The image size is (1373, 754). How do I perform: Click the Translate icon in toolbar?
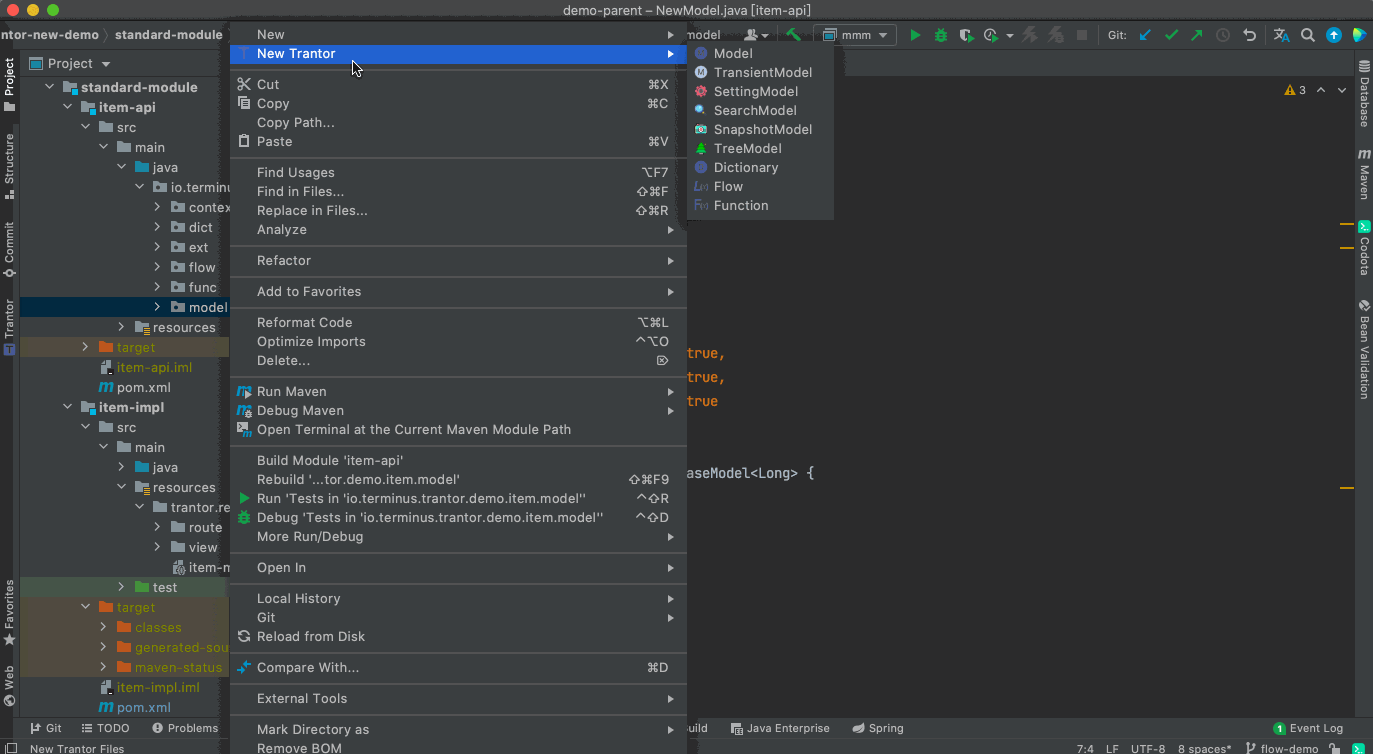coord(1282,35)
